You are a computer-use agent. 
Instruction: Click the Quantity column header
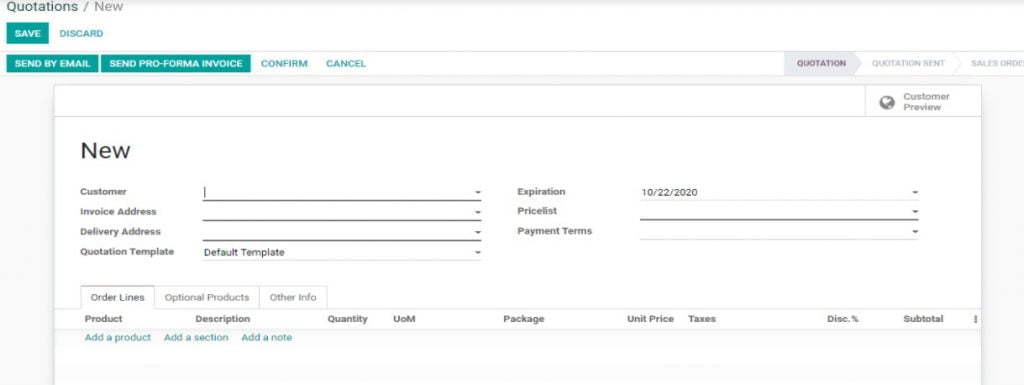tap(347, 319)
